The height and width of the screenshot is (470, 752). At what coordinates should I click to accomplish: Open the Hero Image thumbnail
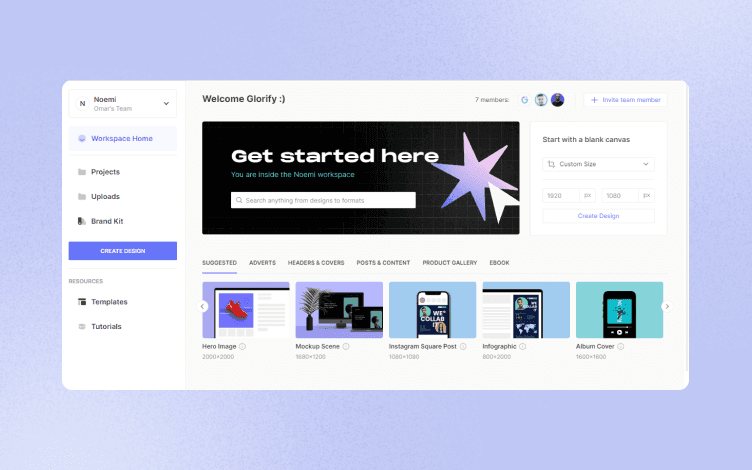click(246, 310)
